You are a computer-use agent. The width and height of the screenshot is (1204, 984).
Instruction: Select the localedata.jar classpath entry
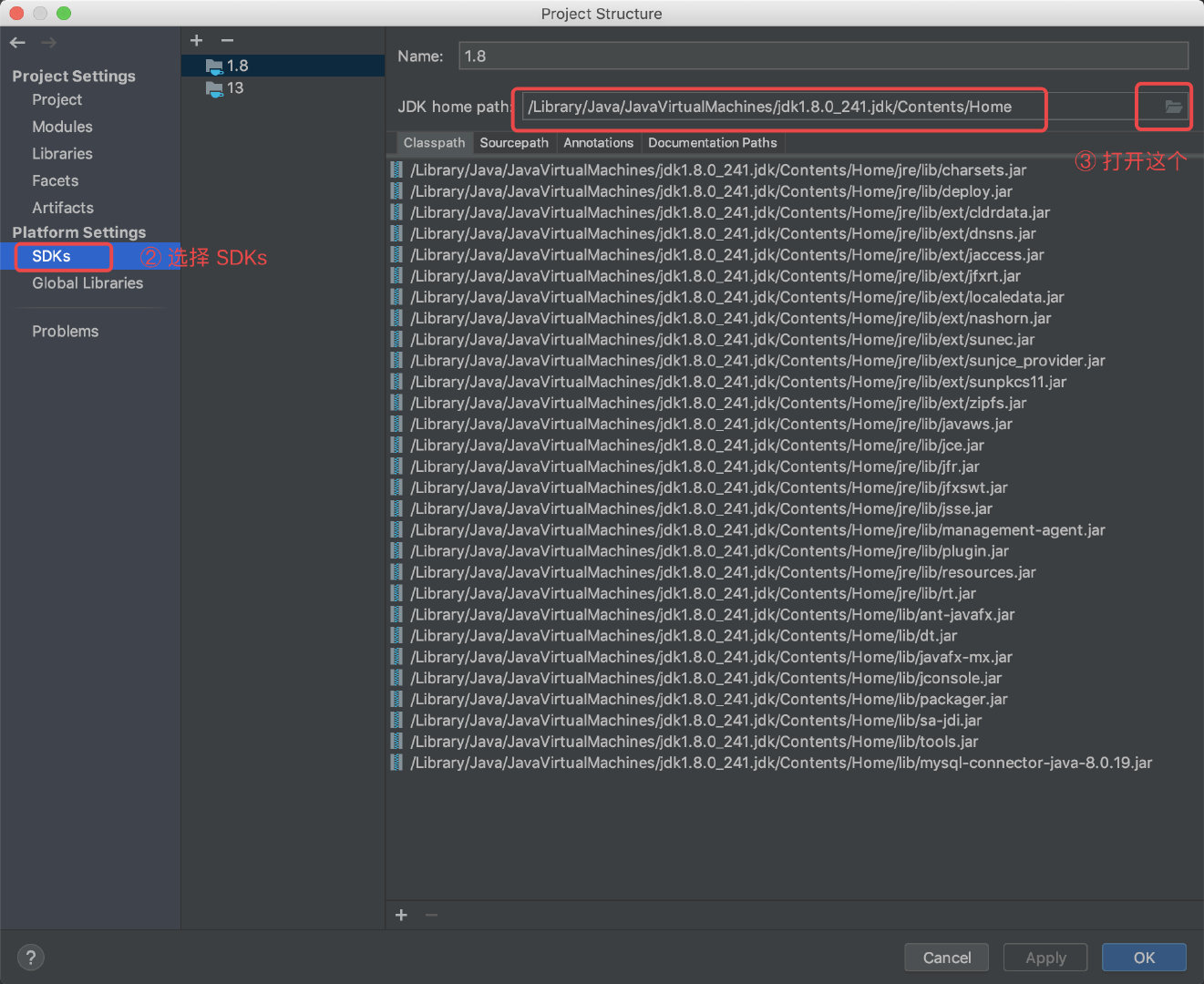(x=737, y=297)
